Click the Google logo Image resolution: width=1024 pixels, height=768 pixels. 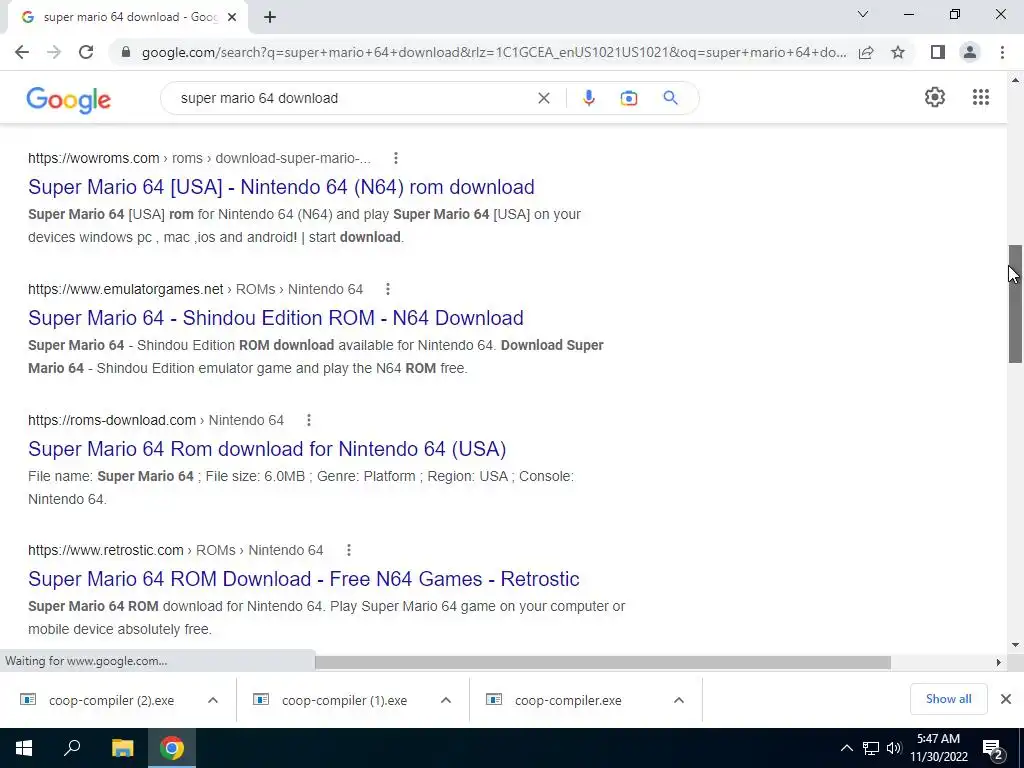69,99
